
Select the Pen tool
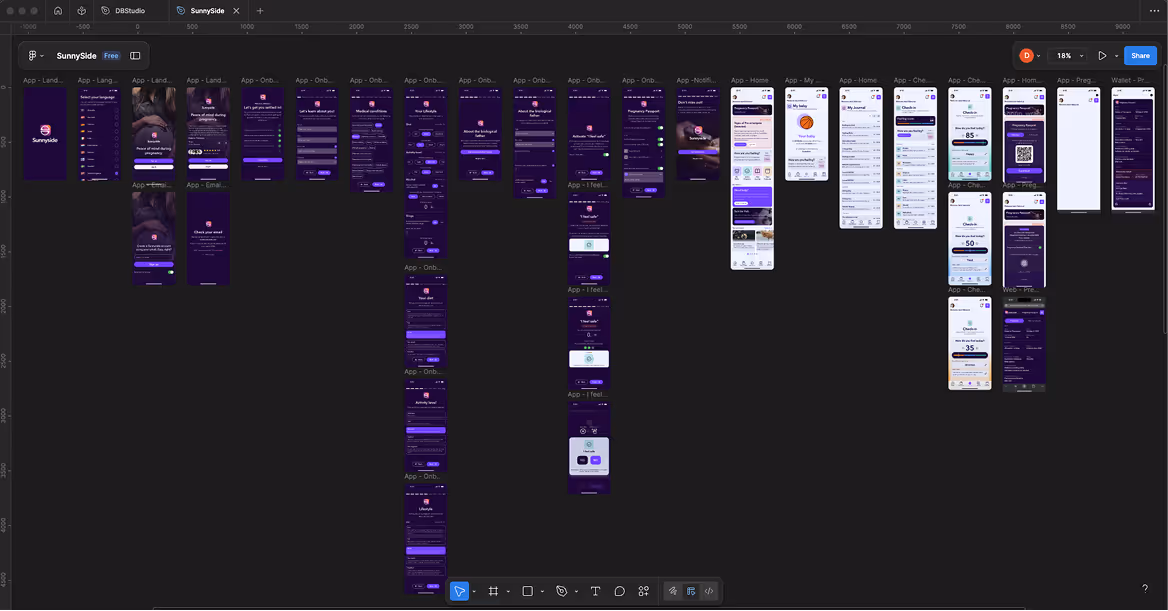(561, 591)
